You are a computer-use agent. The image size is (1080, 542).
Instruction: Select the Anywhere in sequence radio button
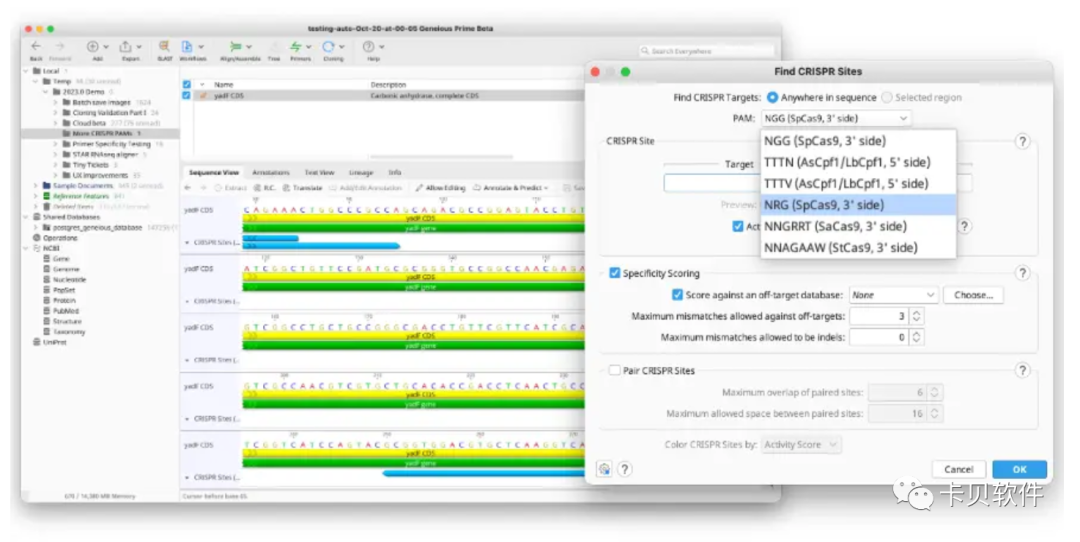772,98
